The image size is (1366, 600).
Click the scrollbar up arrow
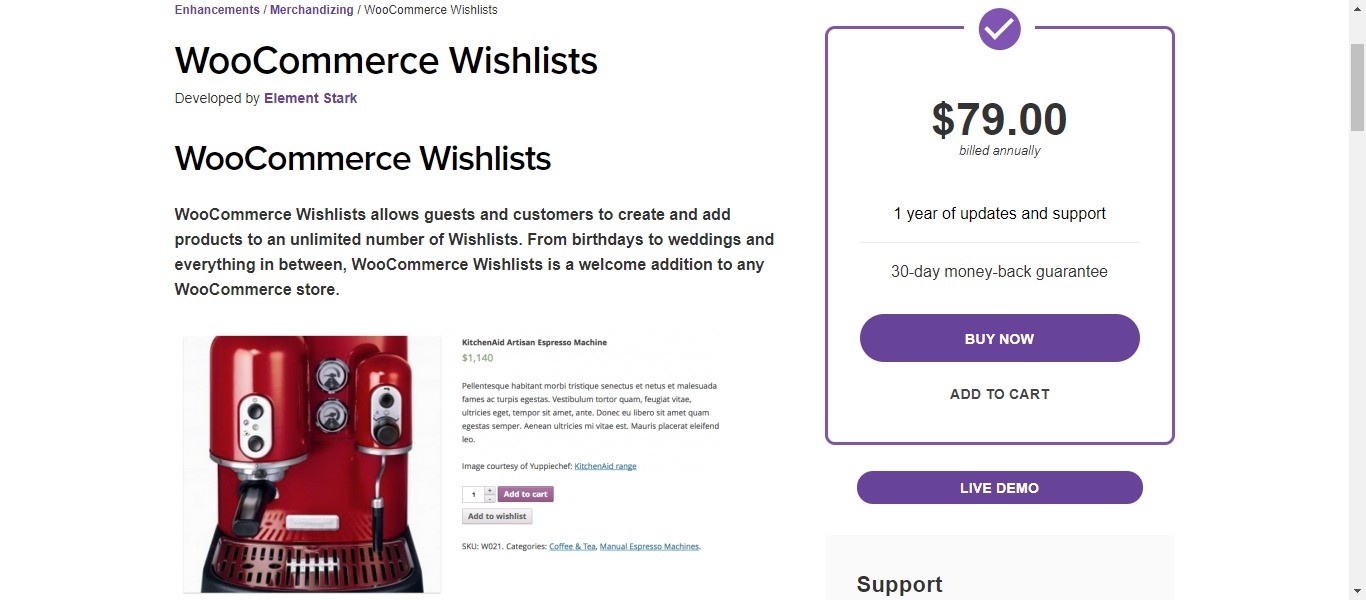1357,8
